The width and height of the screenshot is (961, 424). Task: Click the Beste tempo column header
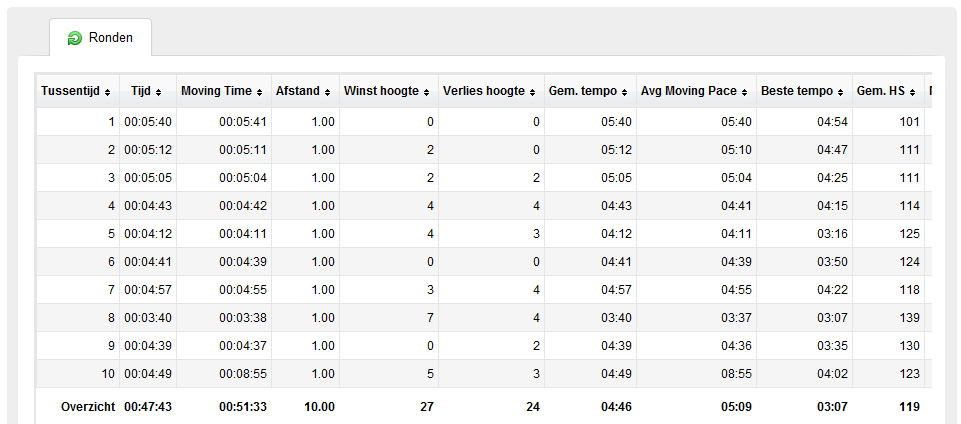point(804,91)
